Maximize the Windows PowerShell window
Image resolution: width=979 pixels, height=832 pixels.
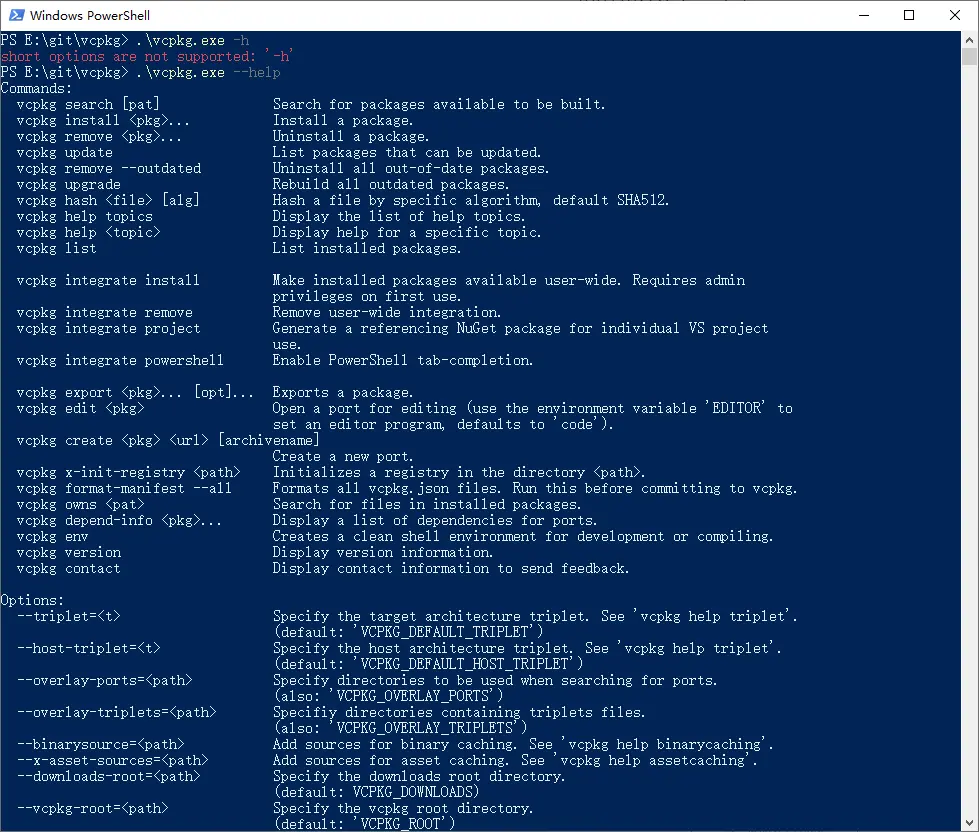(909, 15)
